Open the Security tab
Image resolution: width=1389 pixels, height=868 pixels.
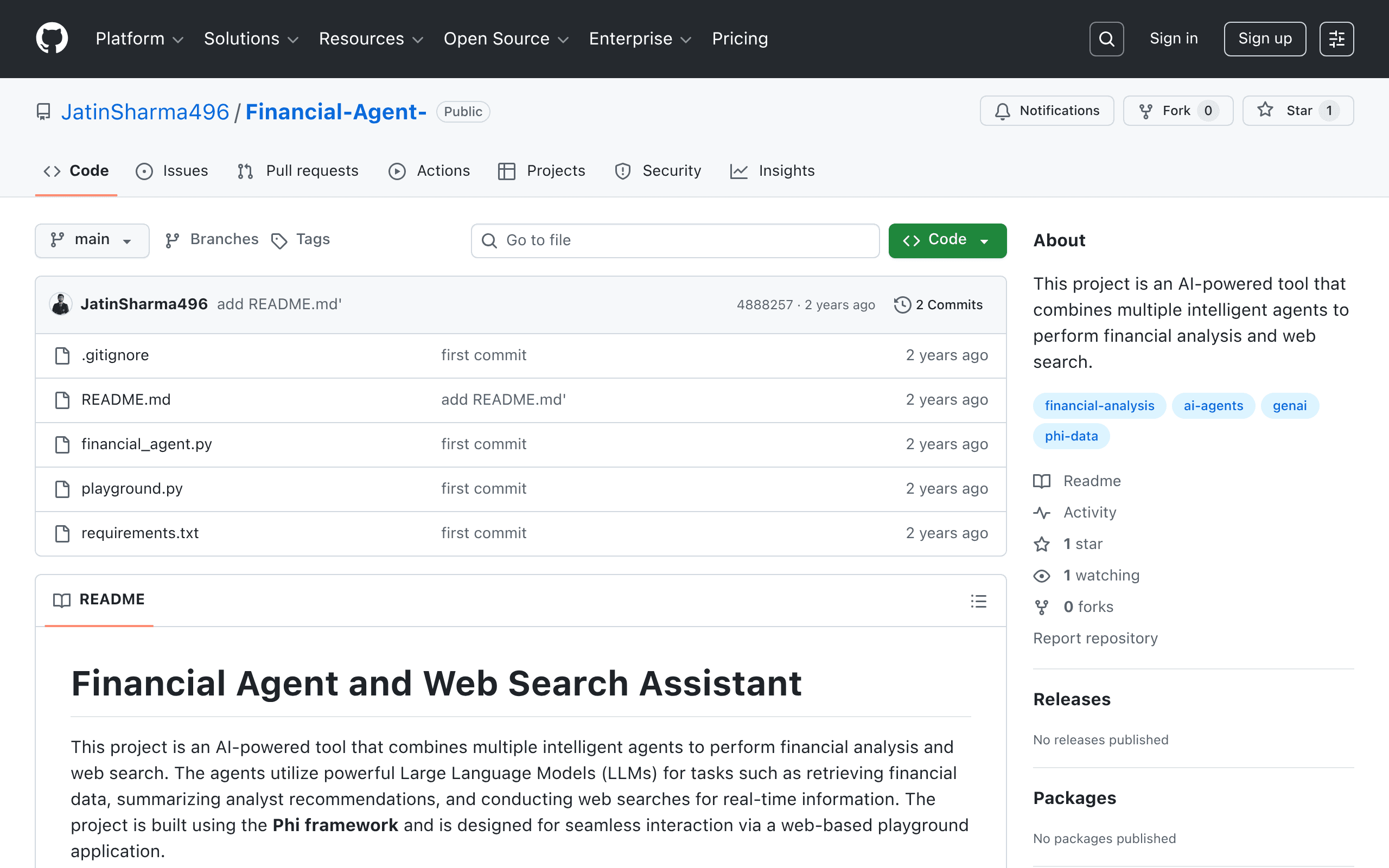click(658, 171)
